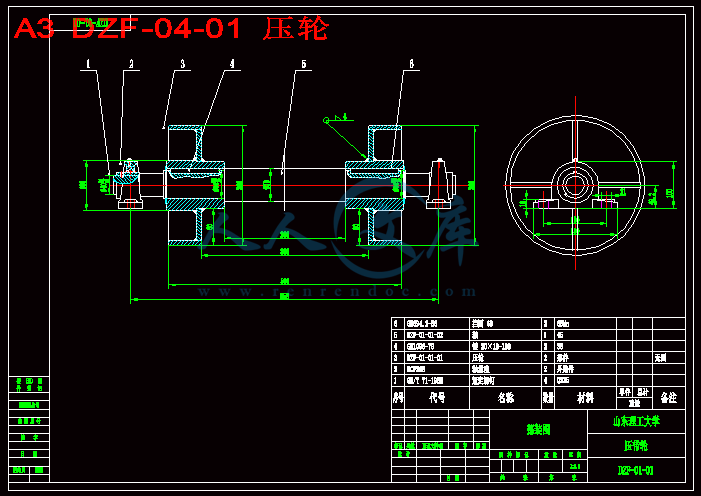Click the center hub of circular side view
The width and height of the screenshot is (701, 496).
(575, 184)
